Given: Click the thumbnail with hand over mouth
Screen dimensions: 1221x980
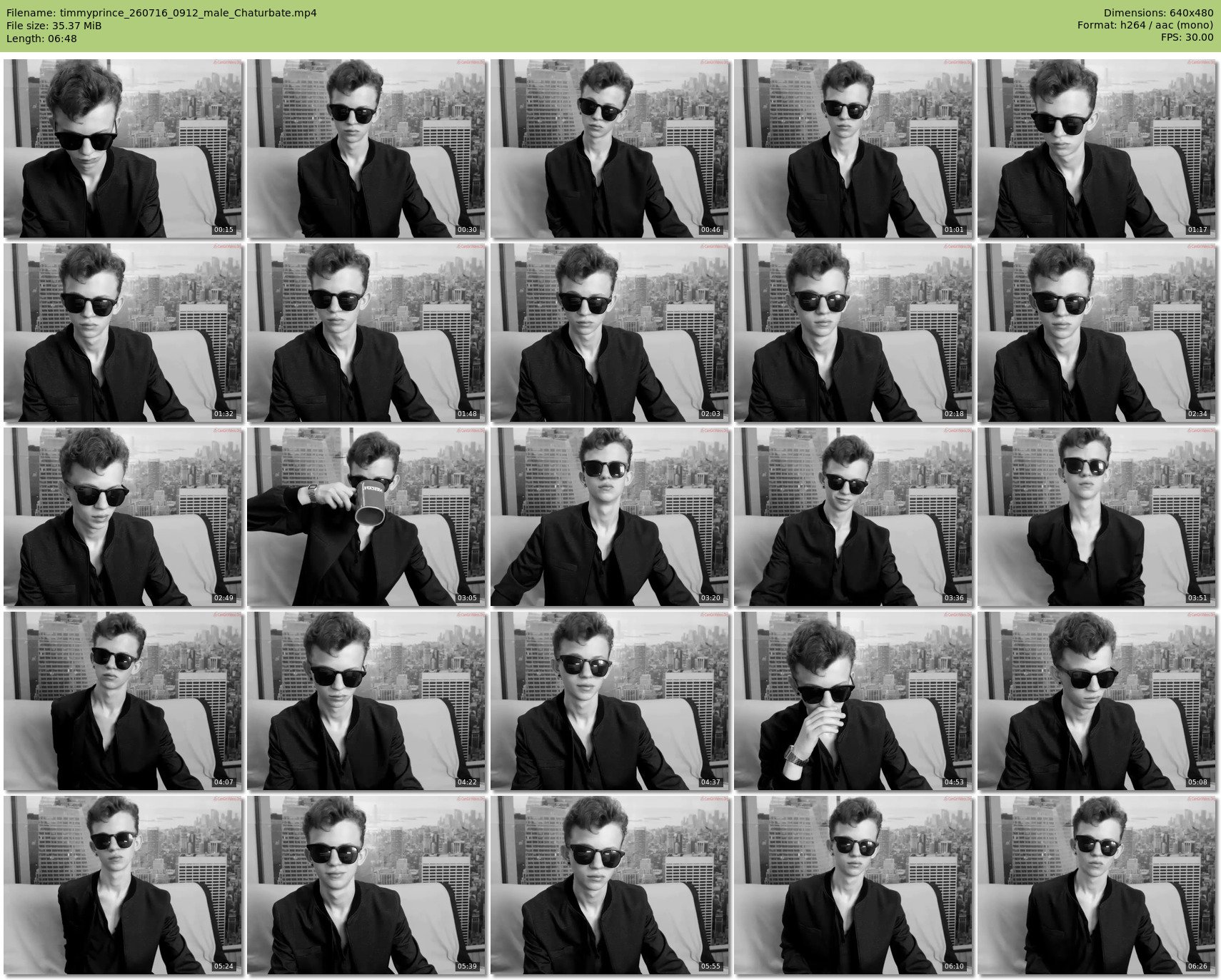Looking at the screenshot, I should coord(853,700).
